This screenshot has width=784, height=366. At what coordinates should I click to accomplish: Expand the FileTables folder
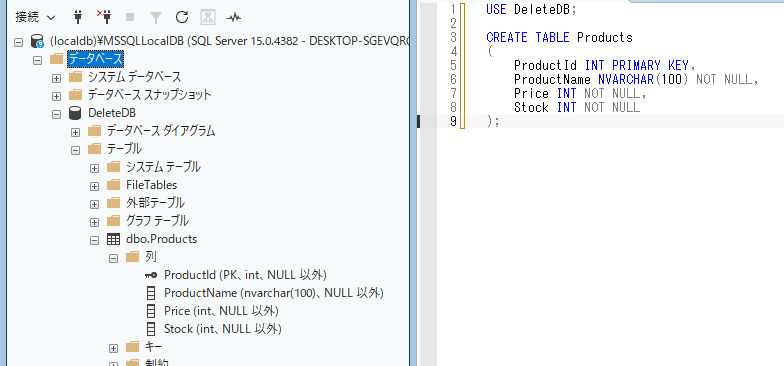pos(94,186)
